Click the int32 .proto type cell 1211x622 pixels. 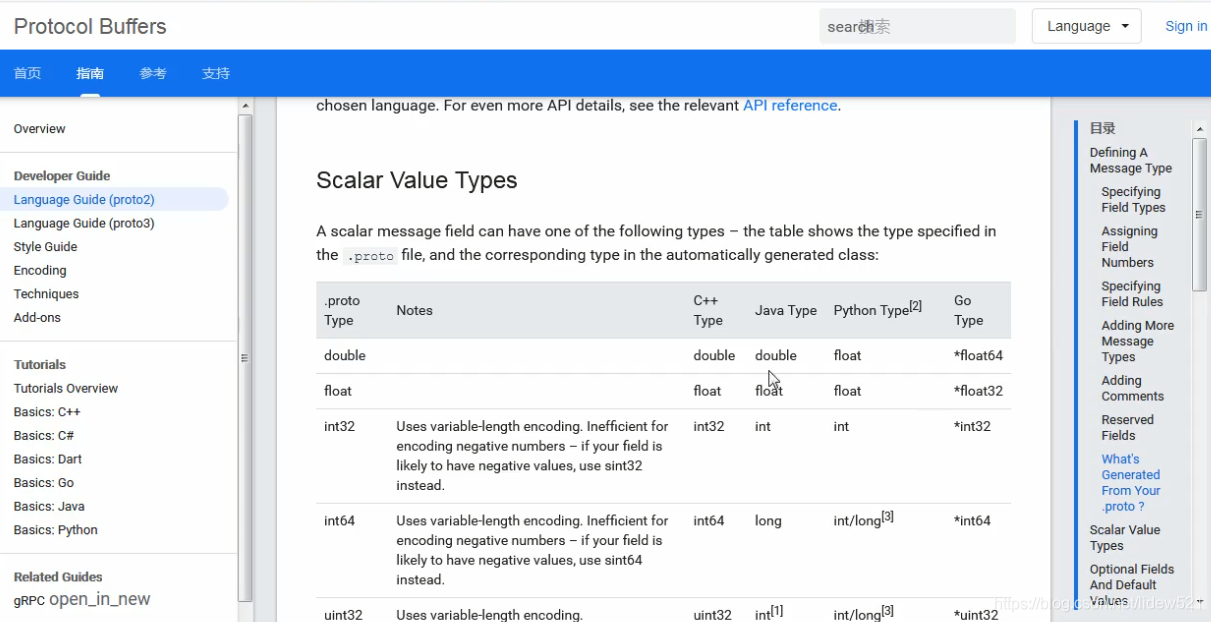coord(339,426)
